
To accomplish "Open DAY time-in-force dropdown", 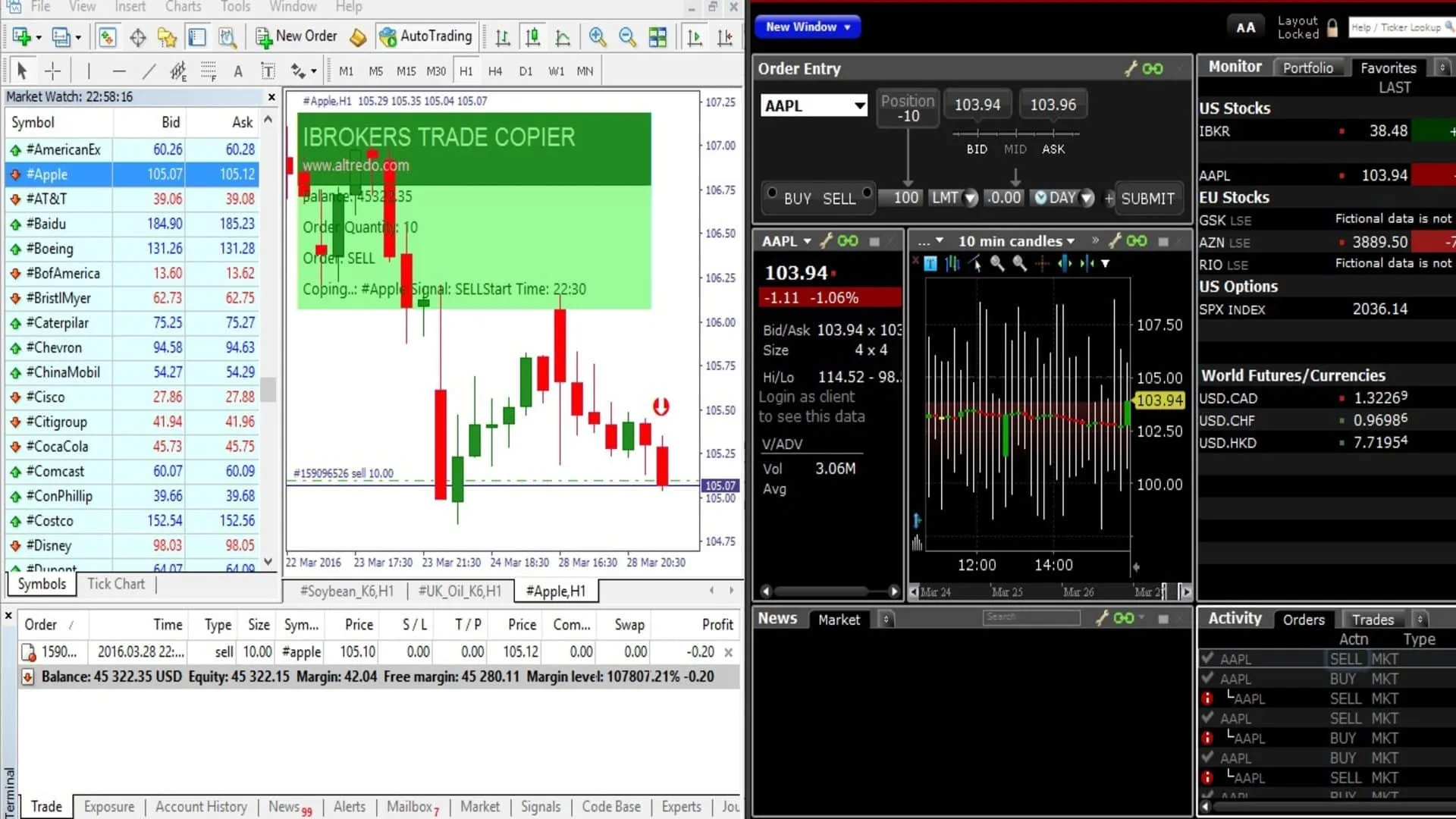I will (x=1087, y=198).
